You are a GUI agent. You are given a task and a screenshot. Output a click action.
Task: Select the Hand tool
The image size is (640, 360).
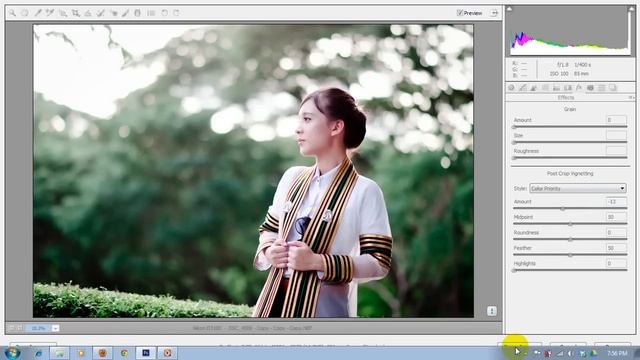[x=25, y=13]
